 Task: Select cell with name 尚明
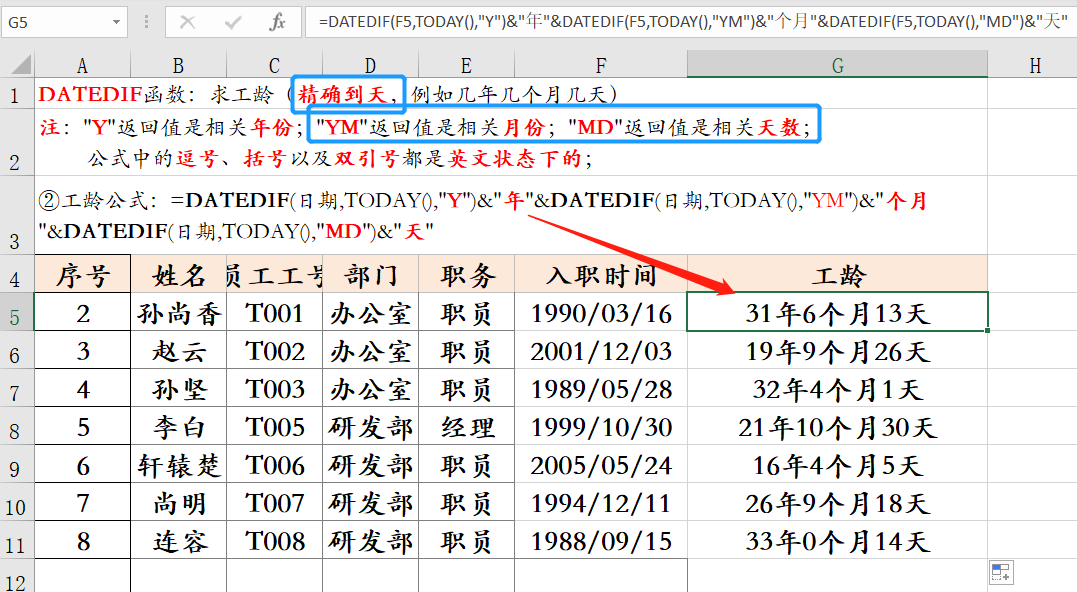tap(179, 502)
